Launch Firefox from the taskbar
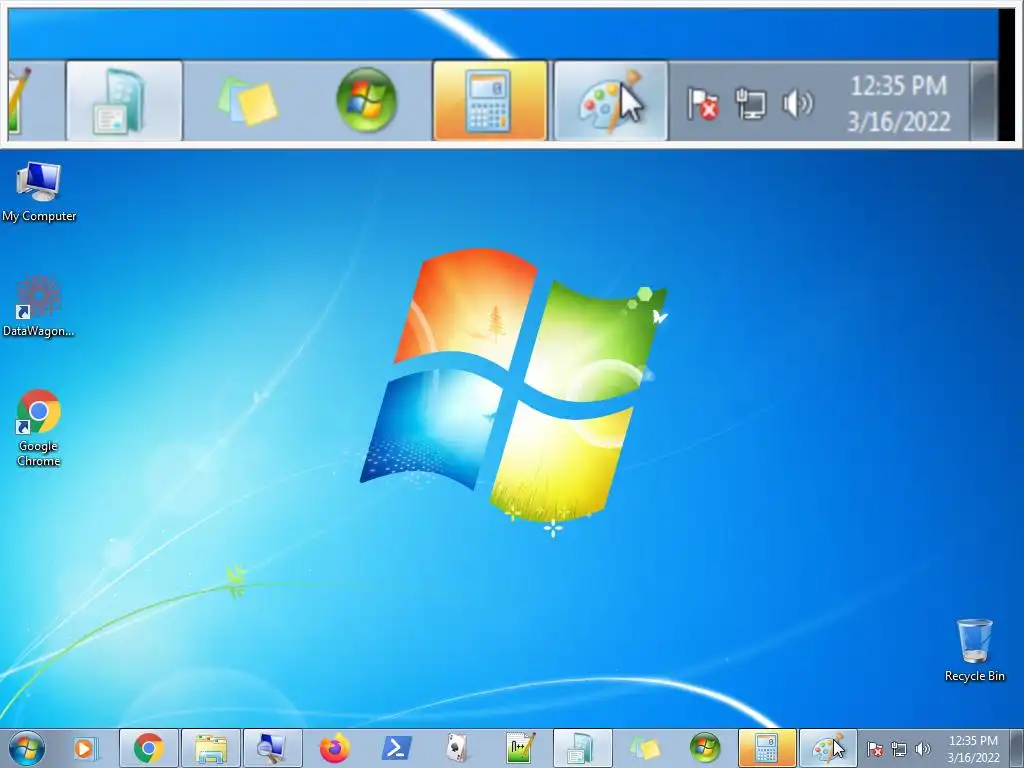1024x768 pixels. click(x=334, y=748)
